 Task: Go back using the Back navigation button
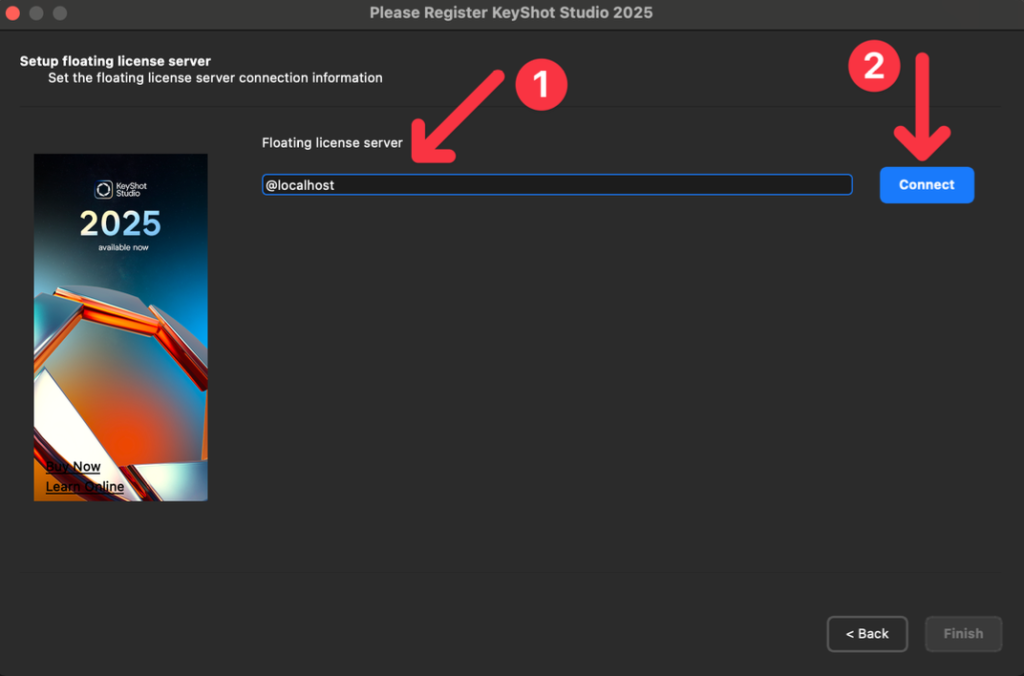point(866,634)
